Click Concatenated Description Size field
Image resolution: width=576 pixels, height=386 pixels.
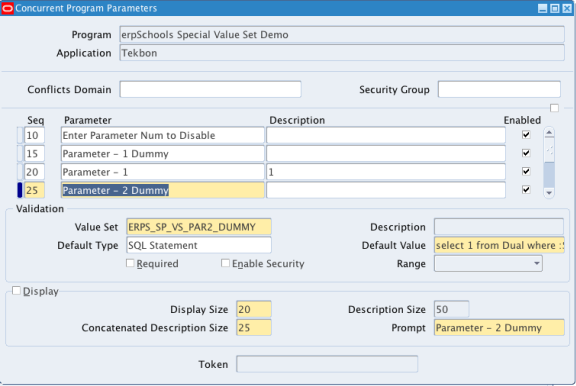click(254, 328)
